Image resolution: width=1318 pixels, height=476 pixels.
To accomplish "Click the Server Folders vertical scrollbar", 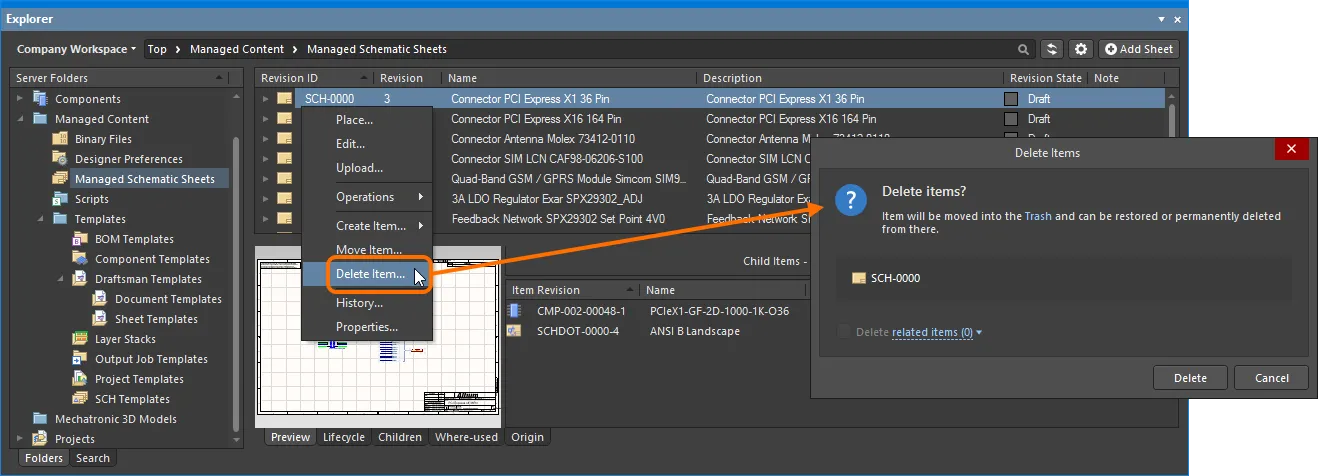I will pyautogui.click(x=236, y=270).
